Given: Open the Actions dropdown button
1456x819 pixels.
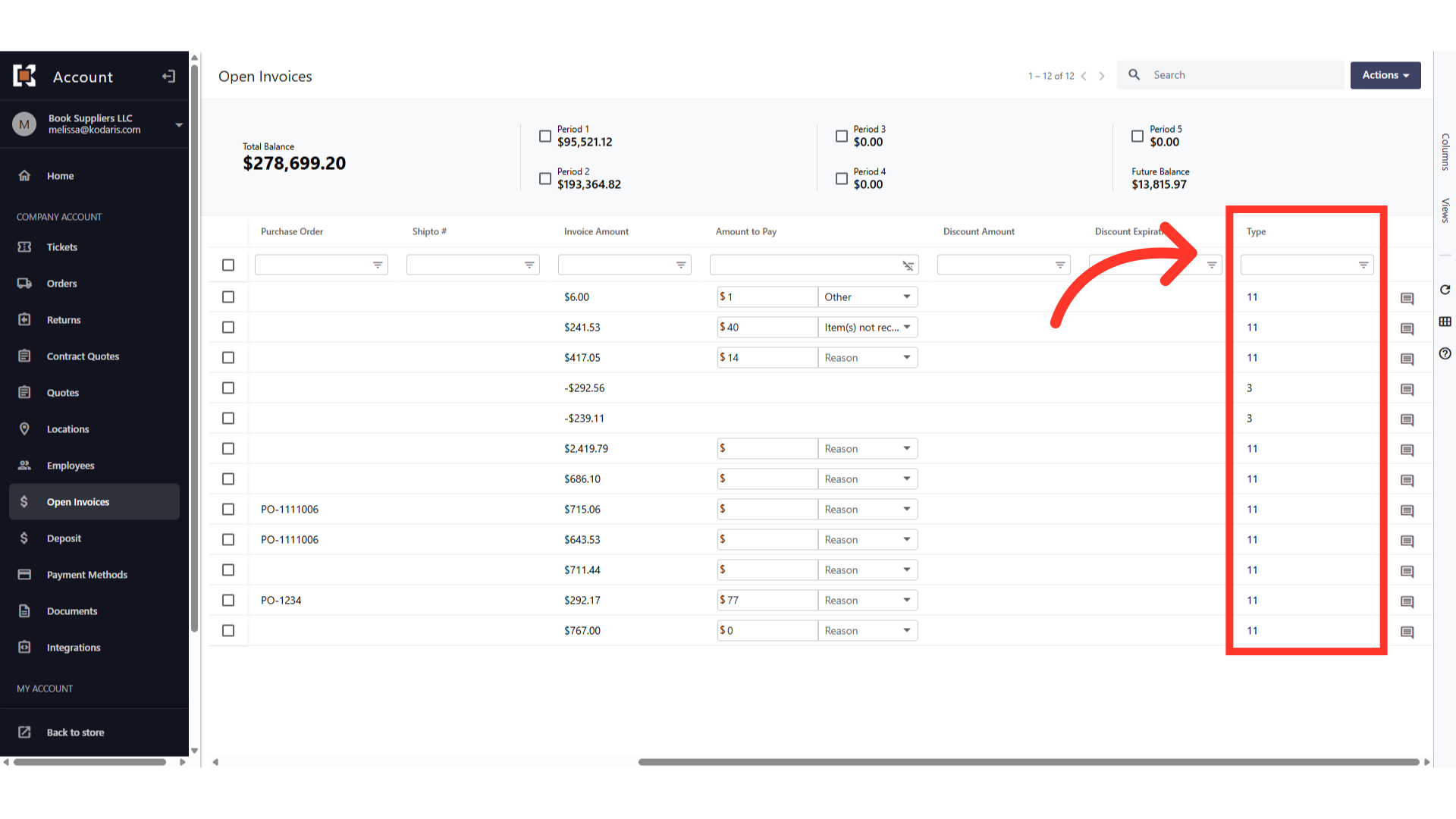Looking at the screenshot, I should [1385, 75].
